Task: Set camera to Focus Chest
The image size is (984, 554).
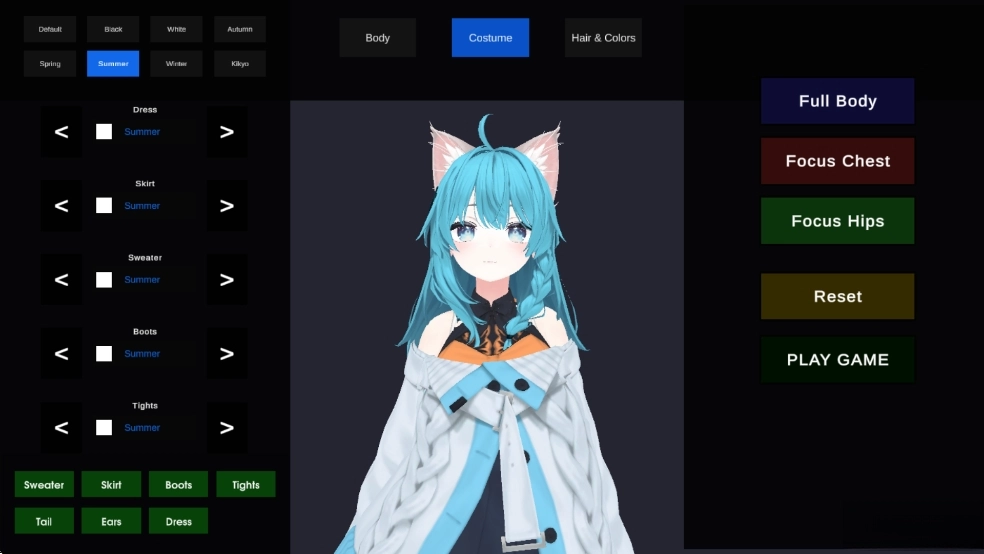Action: point(837,161)
